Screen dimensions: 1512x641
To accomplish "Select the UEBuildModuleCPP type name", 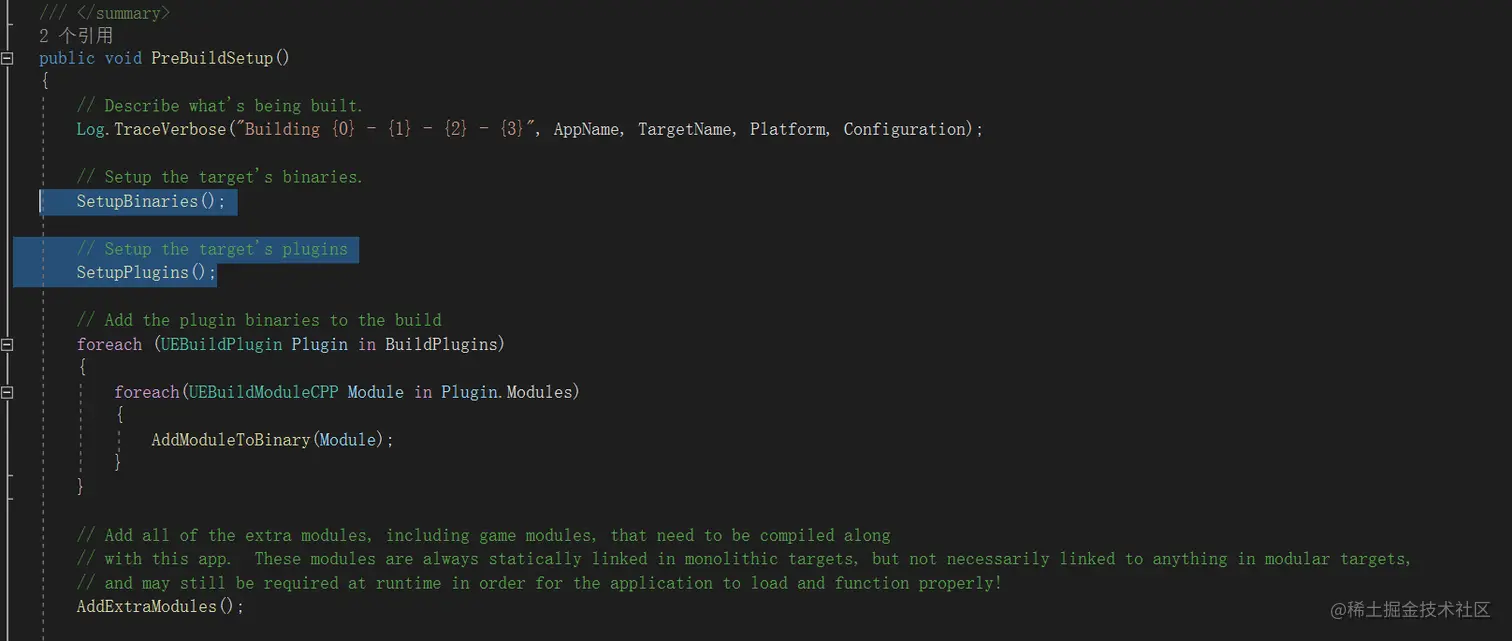I will 263,392.
